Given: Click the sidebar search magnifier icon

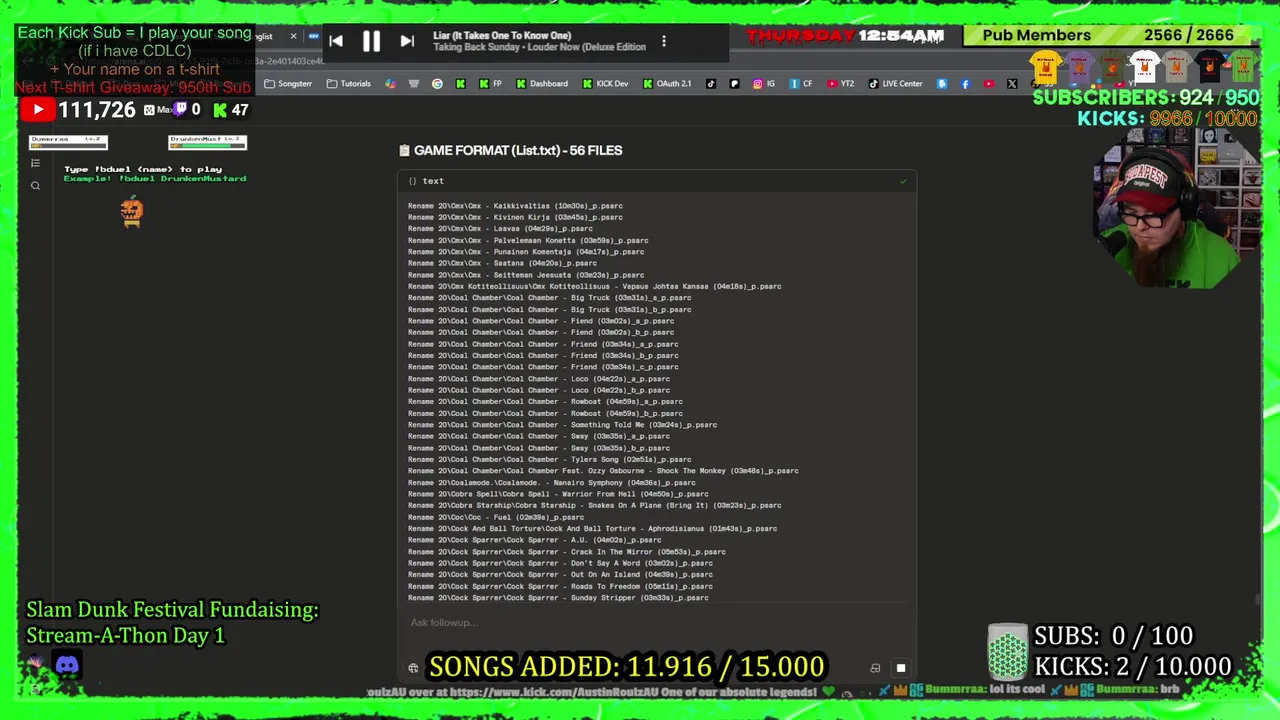Looking at the screenshot, I should click(x=35, y=185).
